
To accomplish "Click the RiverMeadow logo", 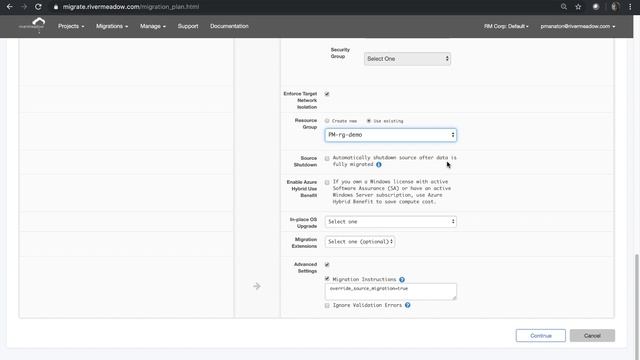I will [x=32, y=25].
